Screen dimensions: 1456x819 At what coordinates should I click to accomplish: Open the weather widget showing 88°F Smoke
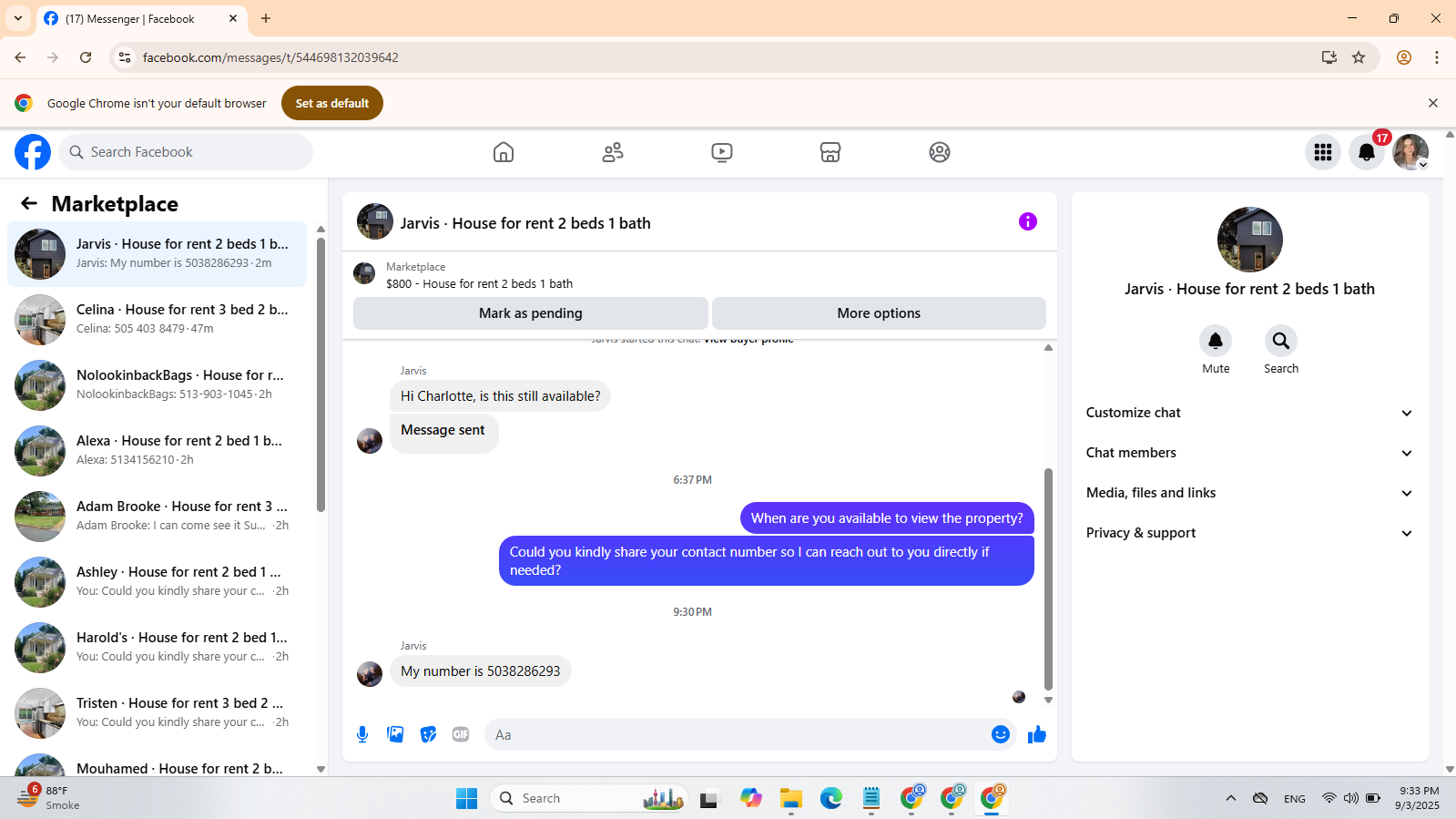48,798
